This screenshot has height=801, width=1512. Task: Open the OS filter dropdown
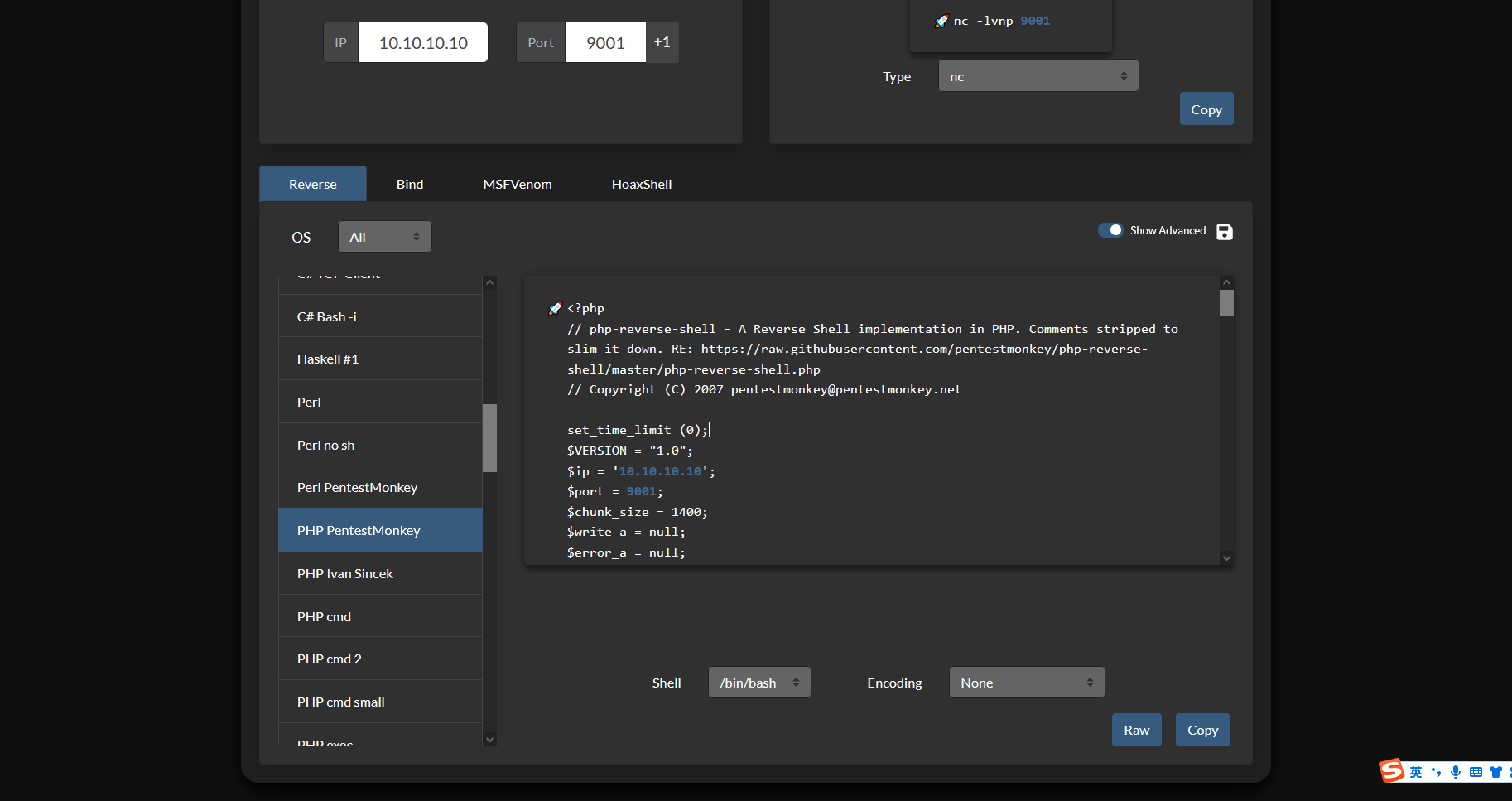tap(385, 237)
